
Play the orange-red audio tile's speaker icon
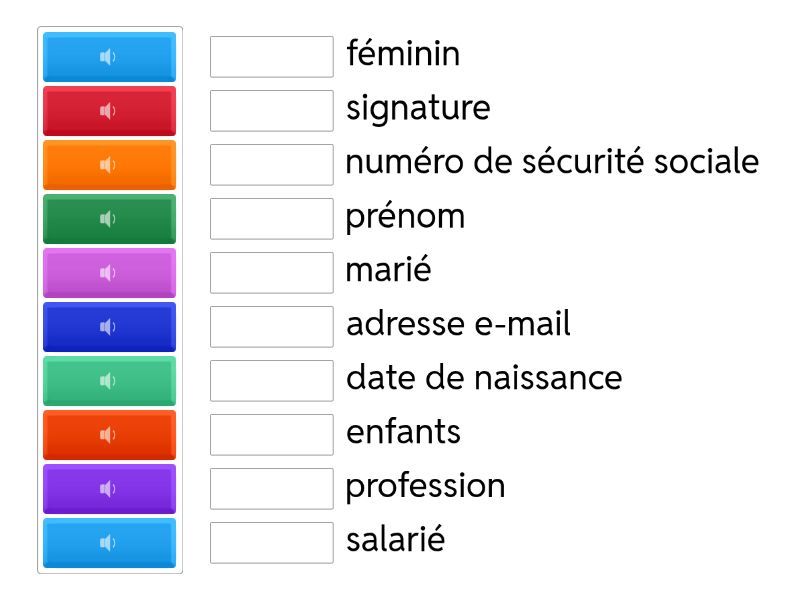(x=108, y=435)
